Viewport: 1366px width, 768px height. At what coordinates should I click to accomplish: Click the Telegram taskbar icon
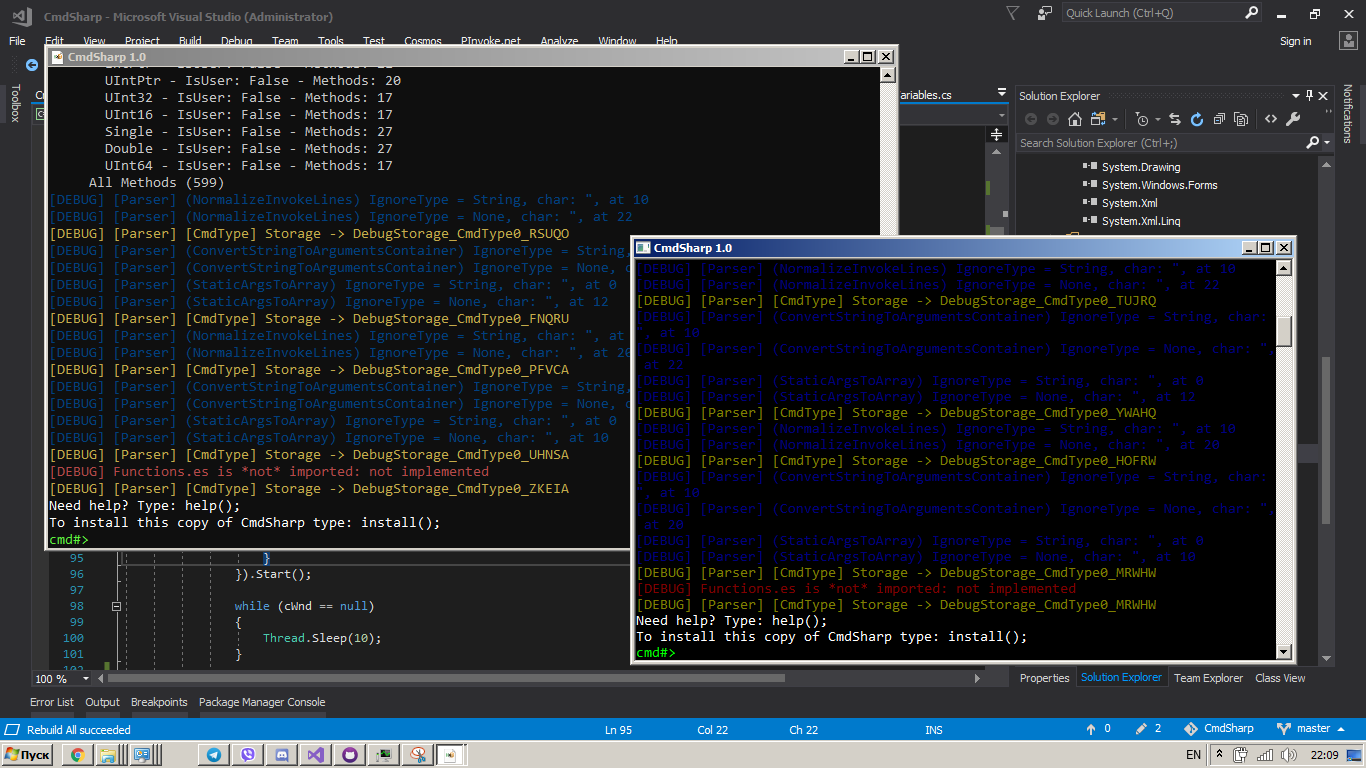point(214,755)
